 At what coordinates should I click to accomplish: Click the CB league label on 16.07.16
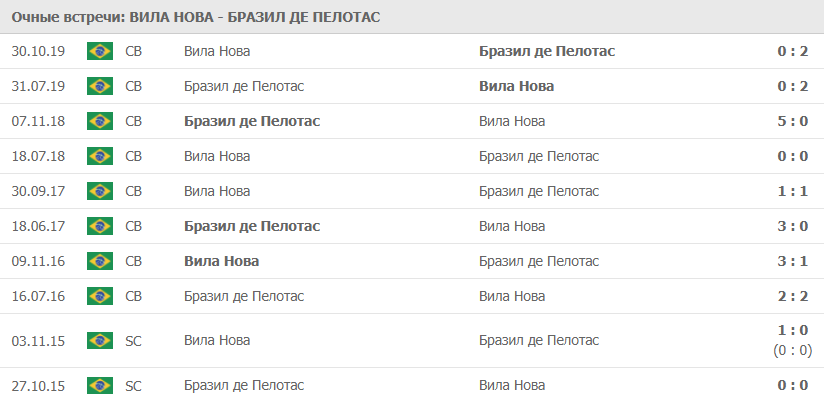click(x=133, y=296)
